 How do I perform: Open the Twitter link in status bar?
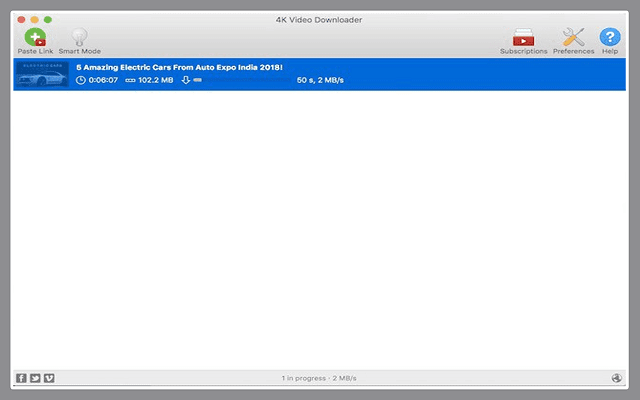click(35, 378)
